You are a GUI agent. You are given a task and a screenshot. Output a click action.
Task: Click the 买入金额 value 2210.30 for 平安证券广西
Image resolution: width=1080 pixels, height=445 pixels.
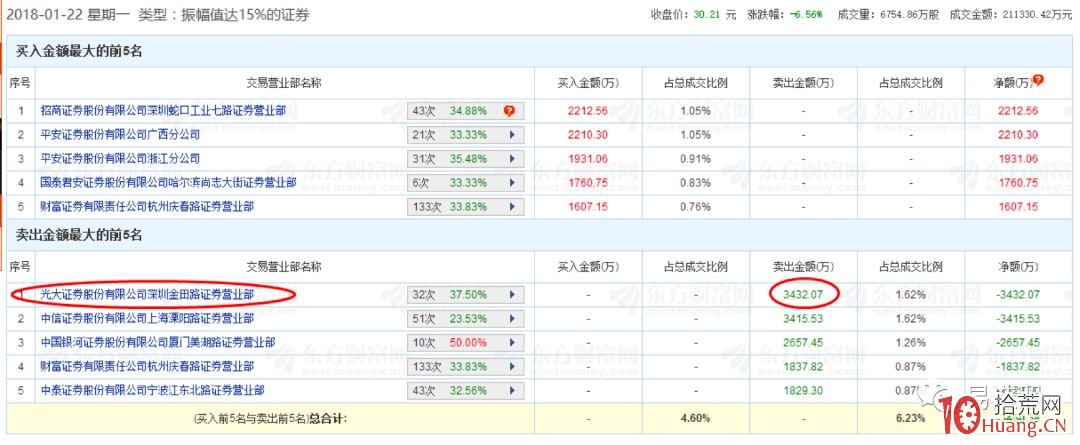588,134
